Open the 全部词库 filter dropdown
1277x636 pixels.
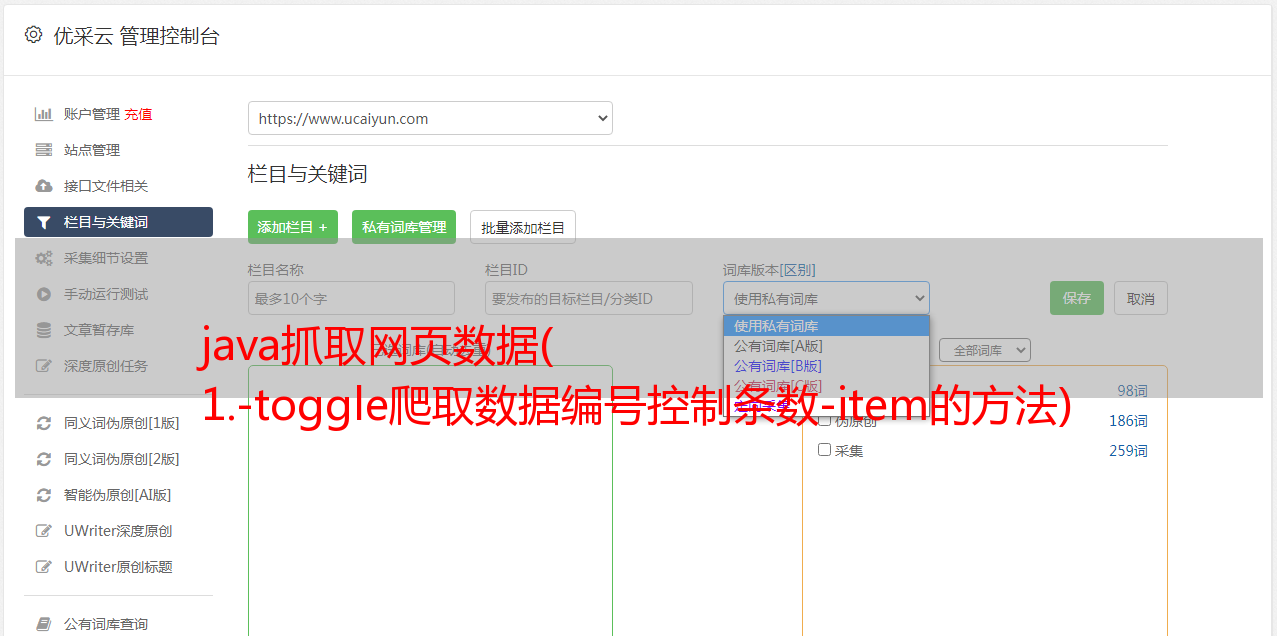pyautogui.click(x=984, y=350)
